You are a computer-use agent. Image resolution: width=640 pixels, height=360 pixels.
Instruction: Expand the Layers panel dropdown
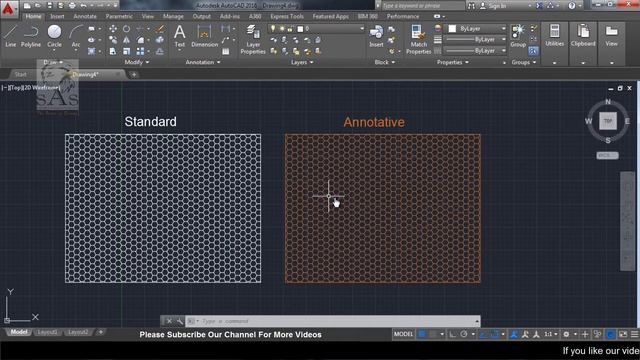(x=302, y=62)
